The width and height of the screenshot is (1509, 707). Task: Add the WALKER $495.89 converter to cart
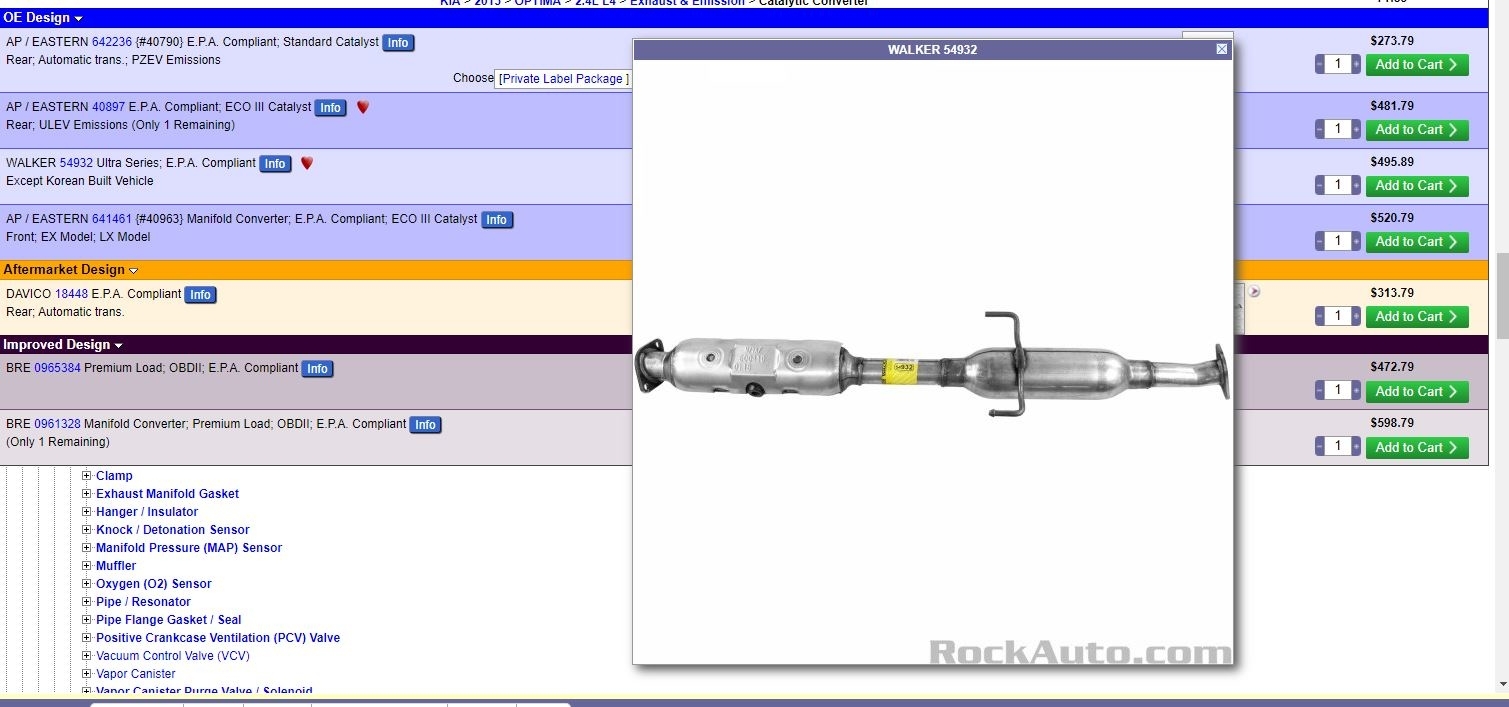[x=1417, y=185]
